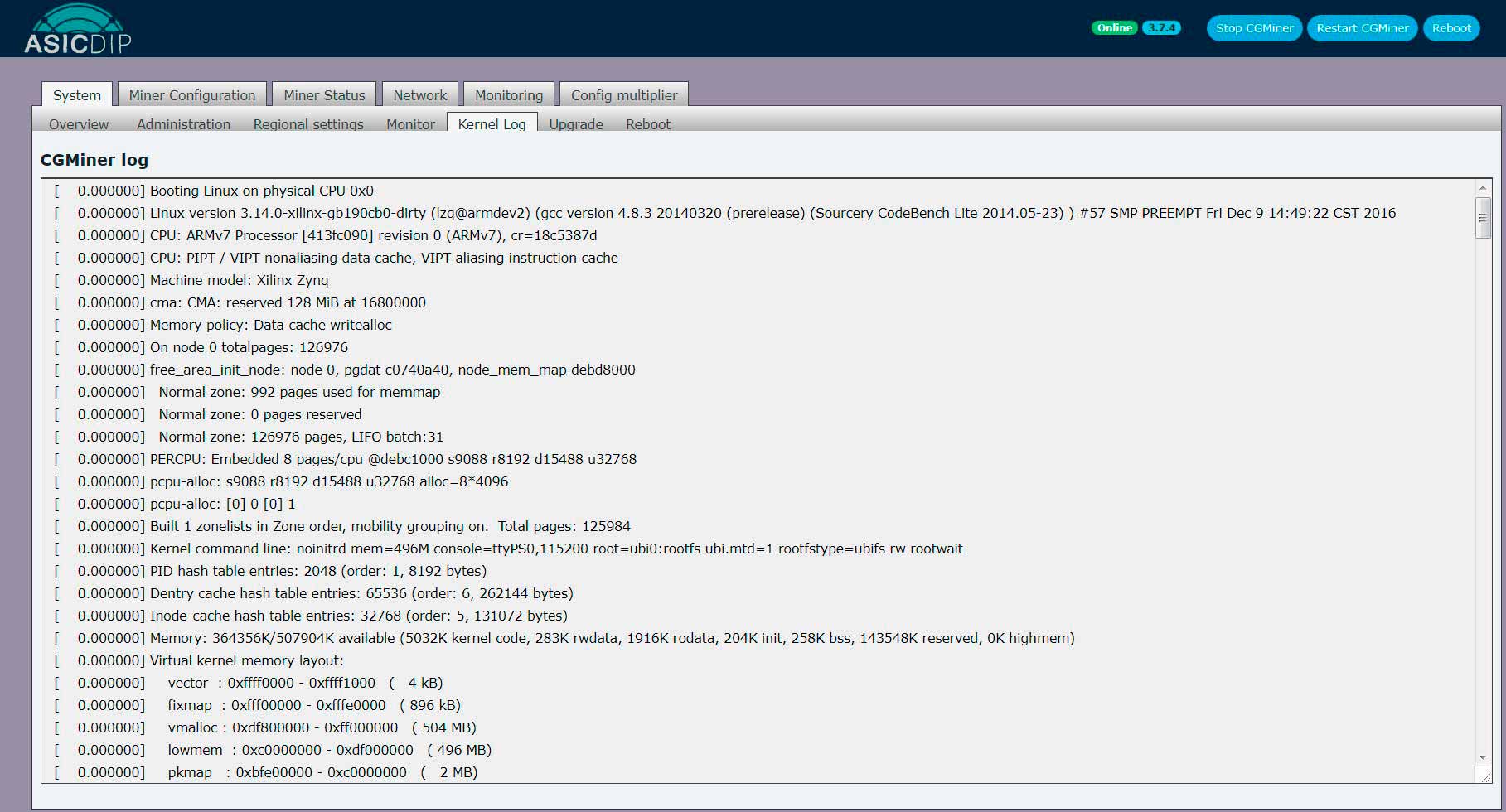The width and height of the screenshot is (1506, 812).
Task: Click the log scrollbar up arrow
Action: tap(1483, 188)
